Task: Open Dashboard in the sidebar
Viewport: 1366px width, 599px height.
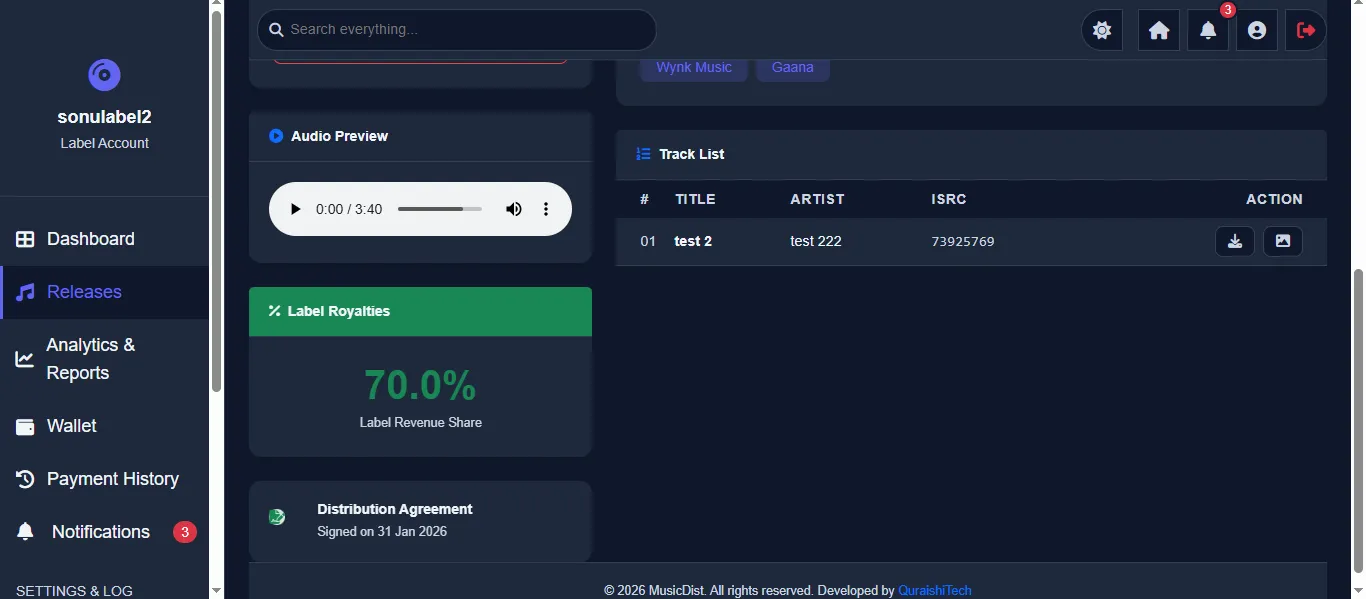Action: 105,239
